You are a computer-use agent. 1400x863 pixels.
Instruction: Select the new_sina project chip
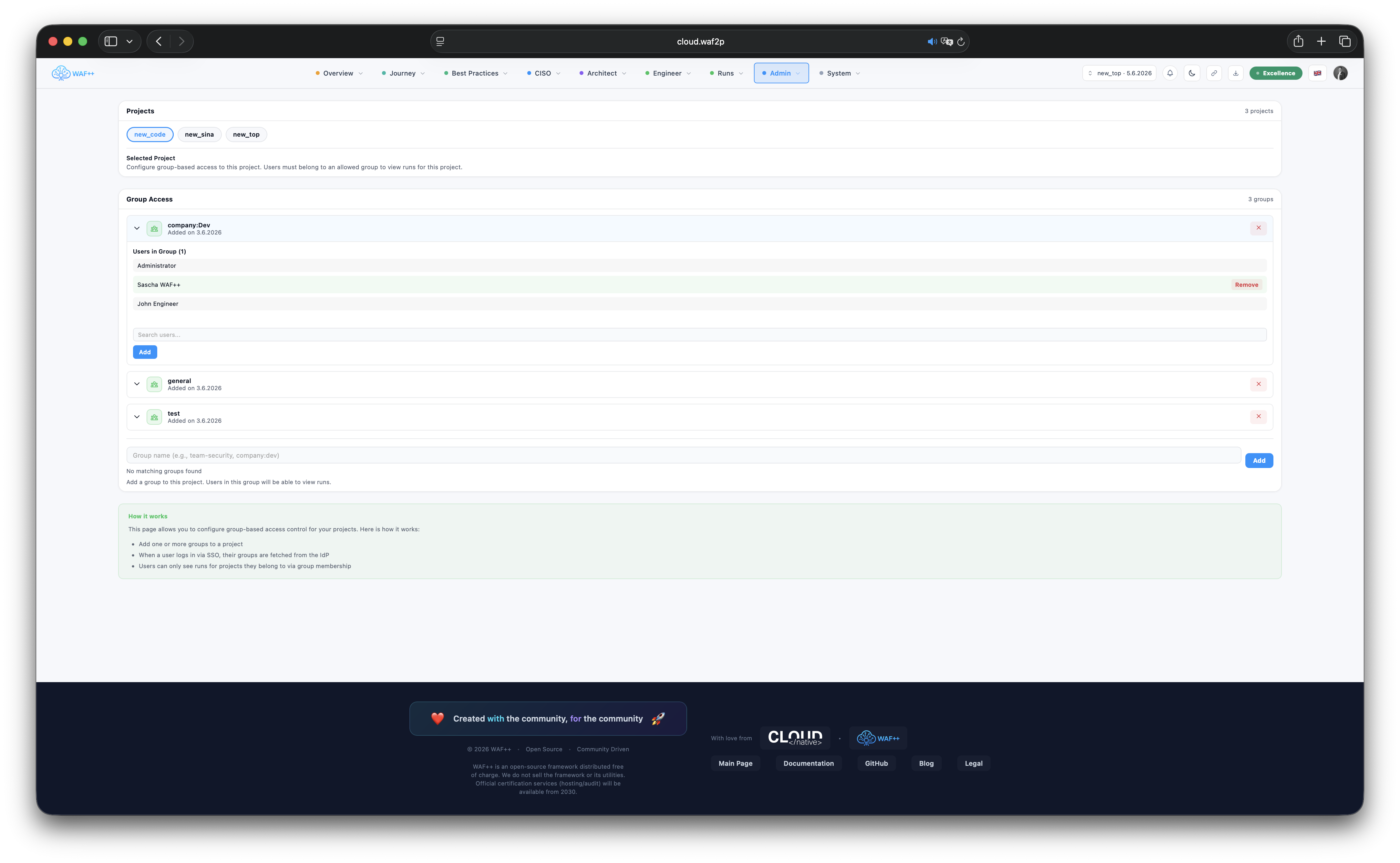pos(199,135)
